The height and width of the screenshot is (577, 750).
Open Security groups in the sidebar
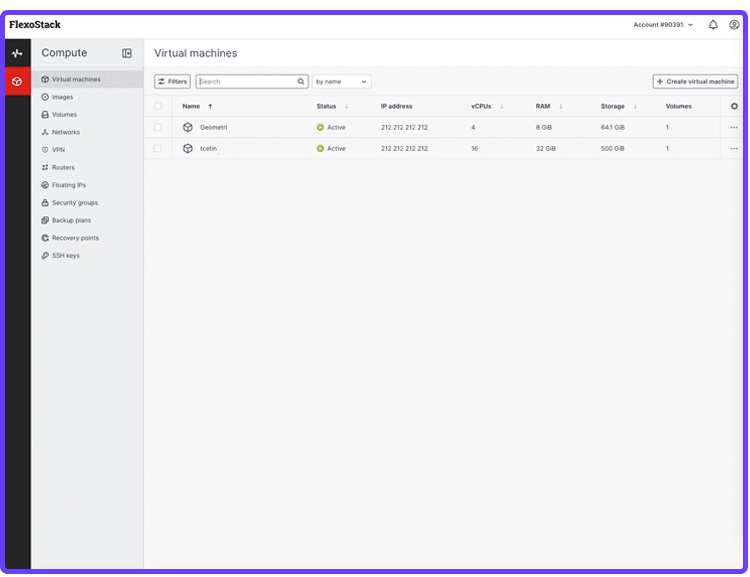[x=74, y=203]
